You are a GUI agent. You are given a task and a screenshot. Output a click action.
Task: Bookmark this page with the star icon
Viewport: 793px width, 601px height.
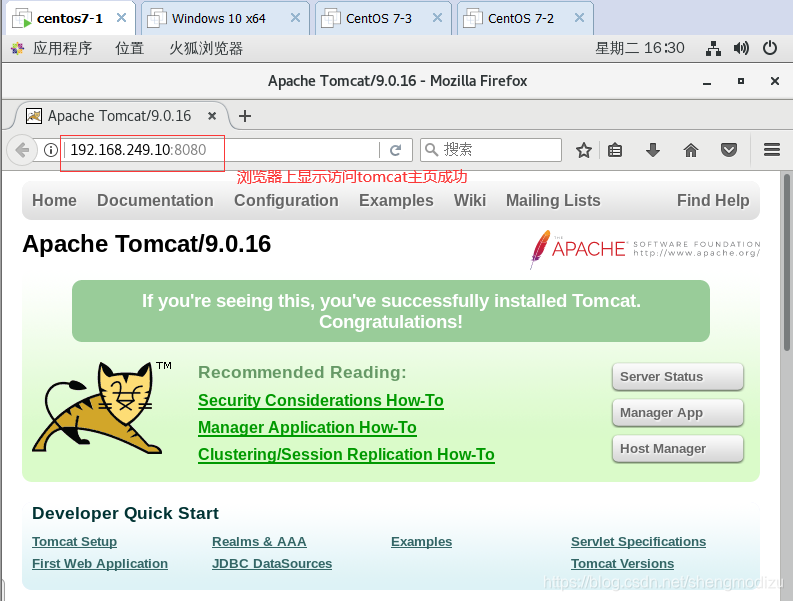tap(584, 150)
